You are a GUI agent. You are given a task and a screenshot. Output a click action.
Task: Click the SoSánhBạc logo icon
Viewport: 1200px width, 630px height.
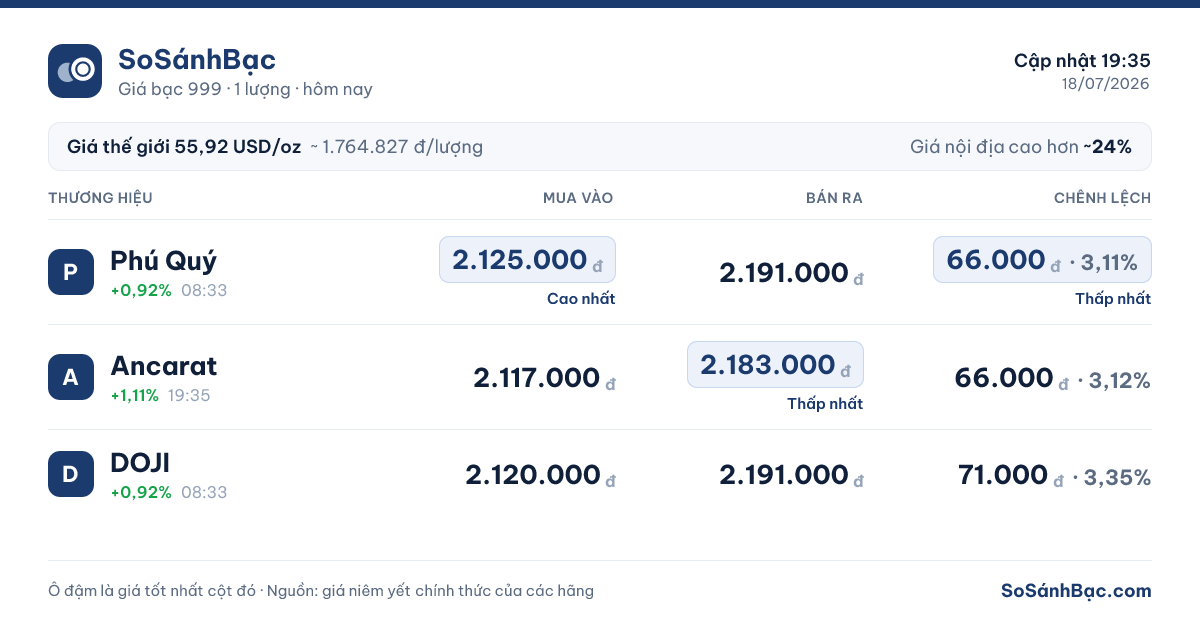pyautogui.click(x=75, y=71)
